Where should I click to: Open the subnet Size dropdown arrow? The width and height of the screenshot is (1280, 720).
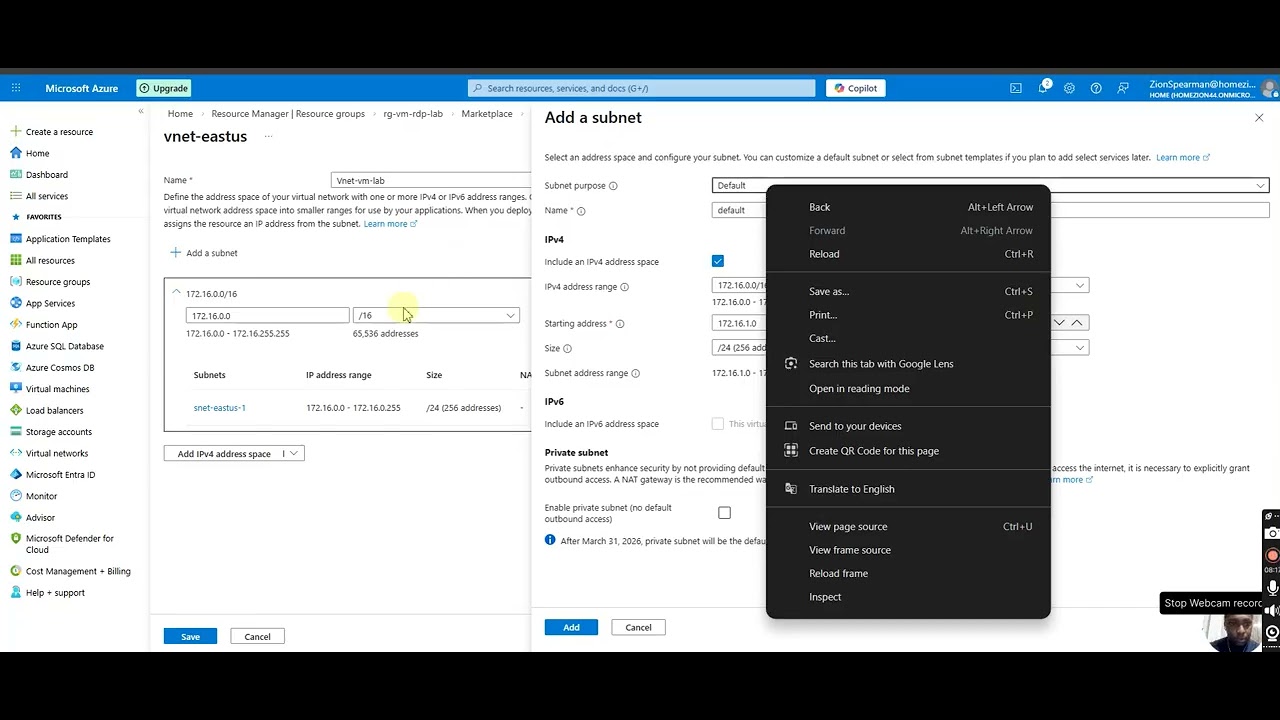point(1080,348)
